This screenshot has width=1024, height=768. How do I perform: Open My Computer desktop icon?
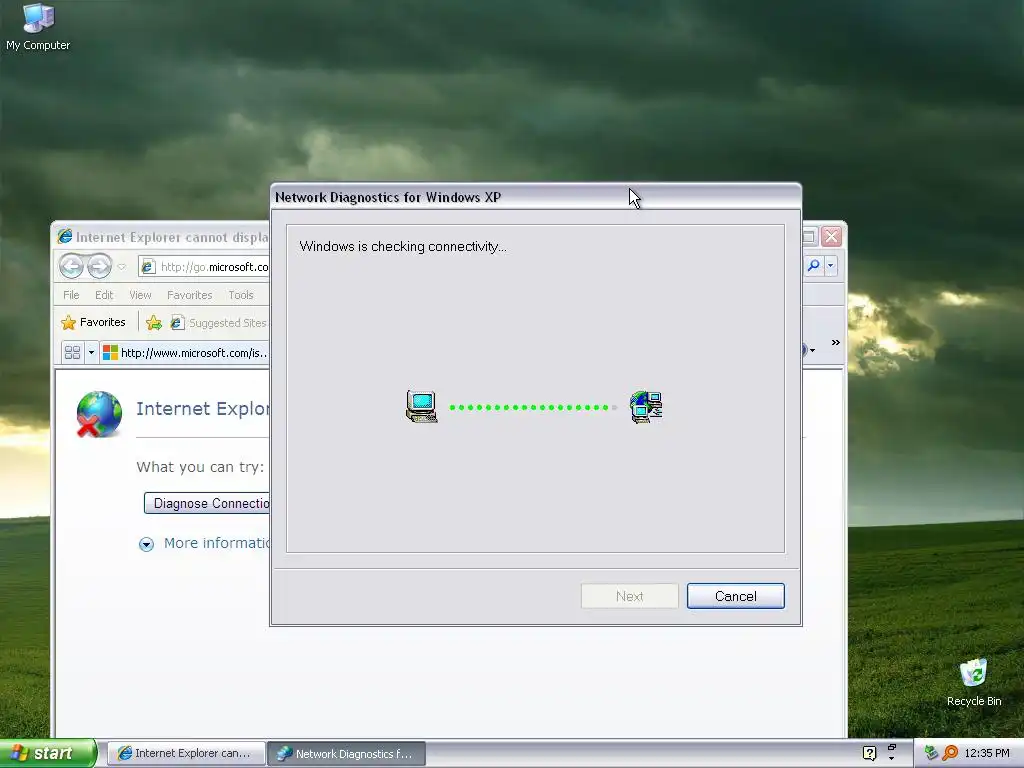coord(38,27)
